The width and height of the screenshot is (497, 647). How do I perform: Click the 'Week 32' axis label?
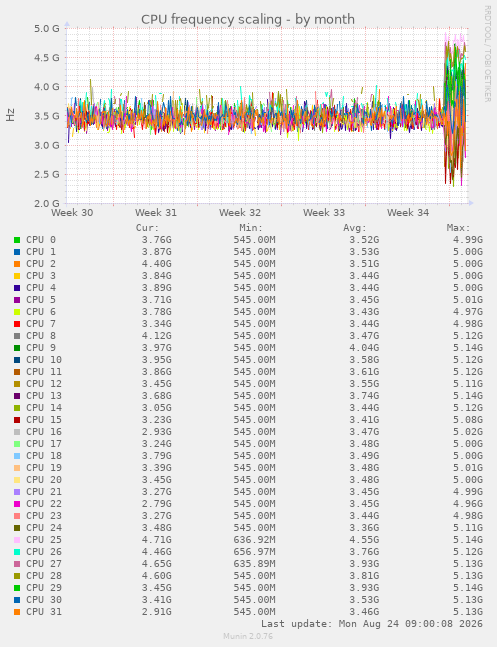pyautogui.click(x=240, y=213)
